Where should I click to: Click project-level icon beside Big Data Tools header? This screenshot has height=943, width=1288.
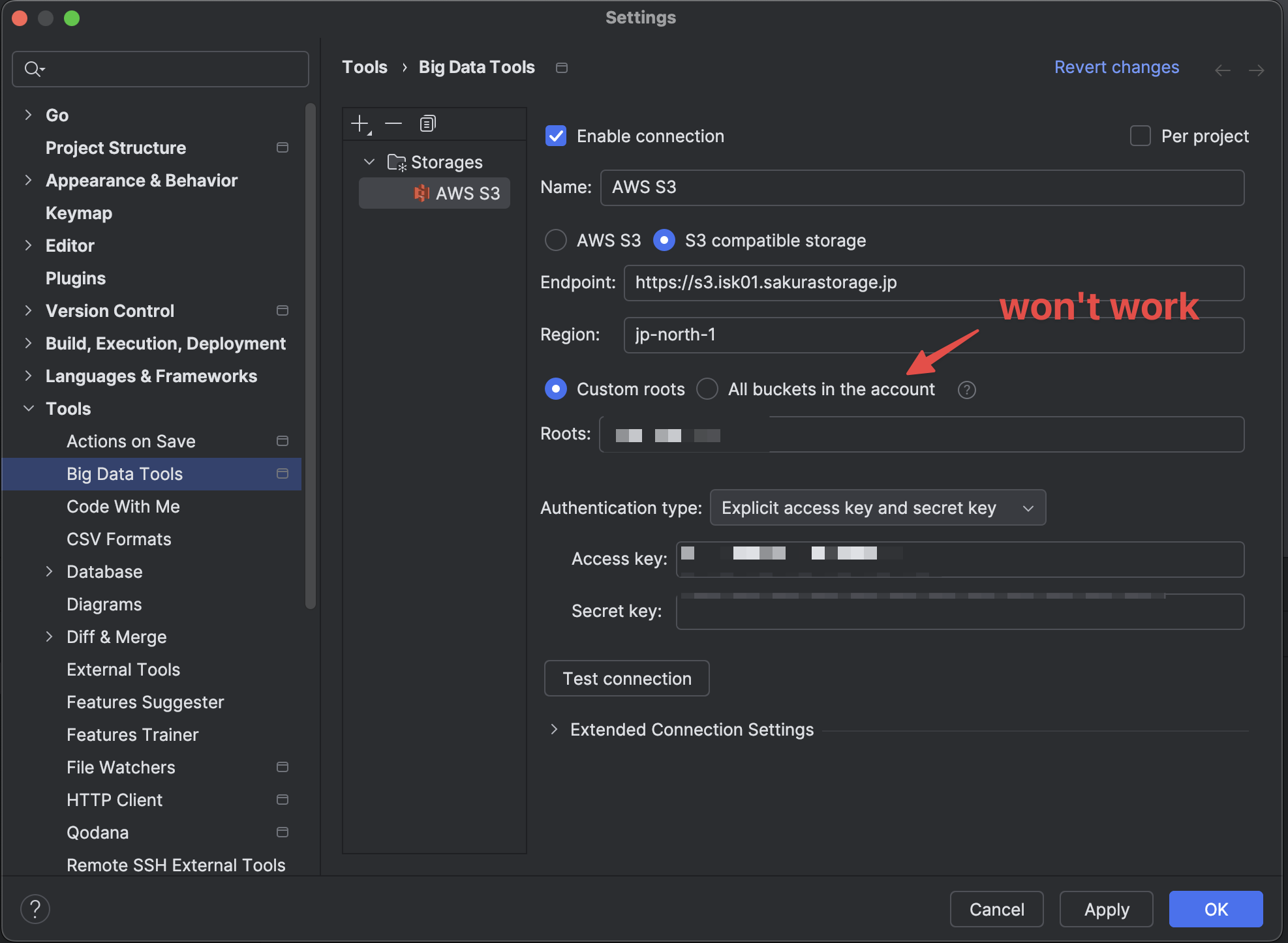(561, 68)
